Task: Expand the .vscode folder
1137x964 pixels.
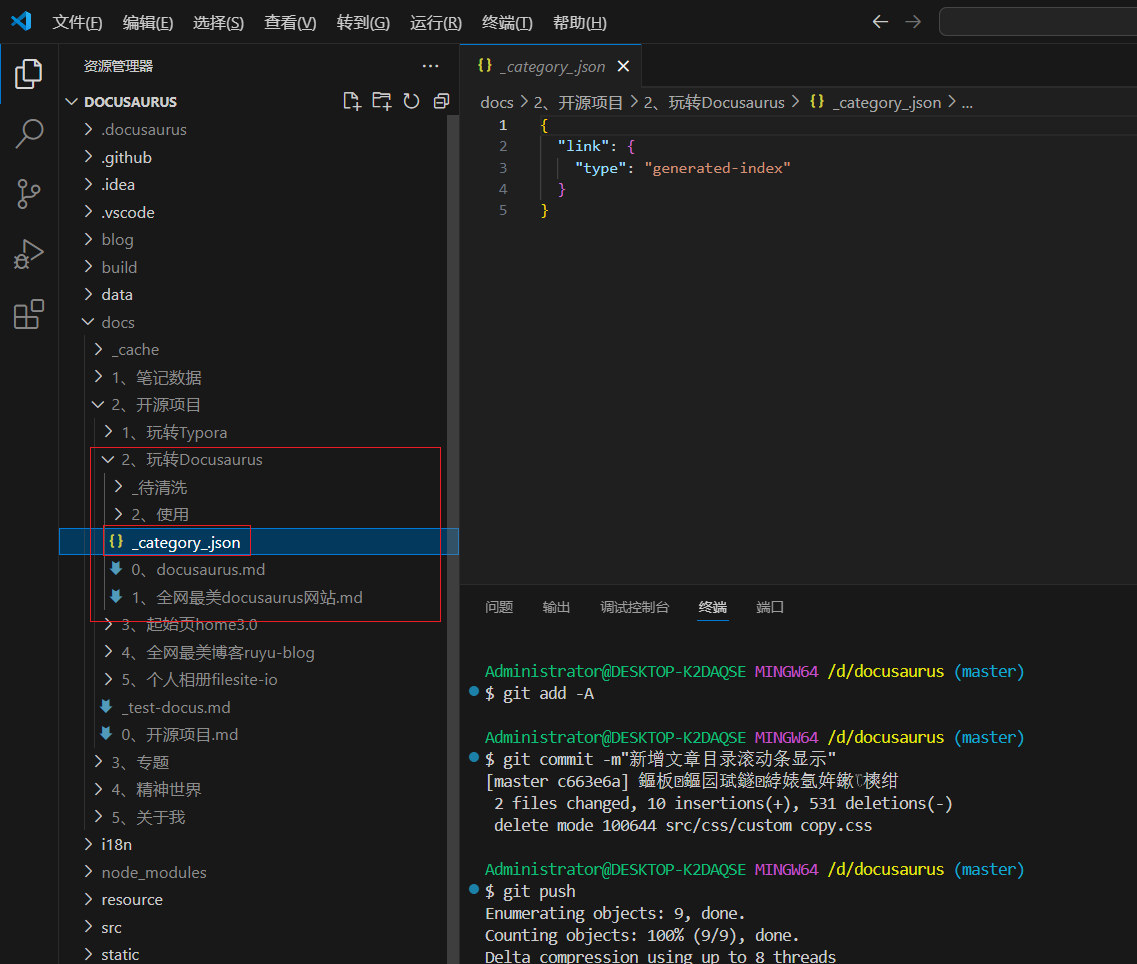Action: tap(128, 212)
